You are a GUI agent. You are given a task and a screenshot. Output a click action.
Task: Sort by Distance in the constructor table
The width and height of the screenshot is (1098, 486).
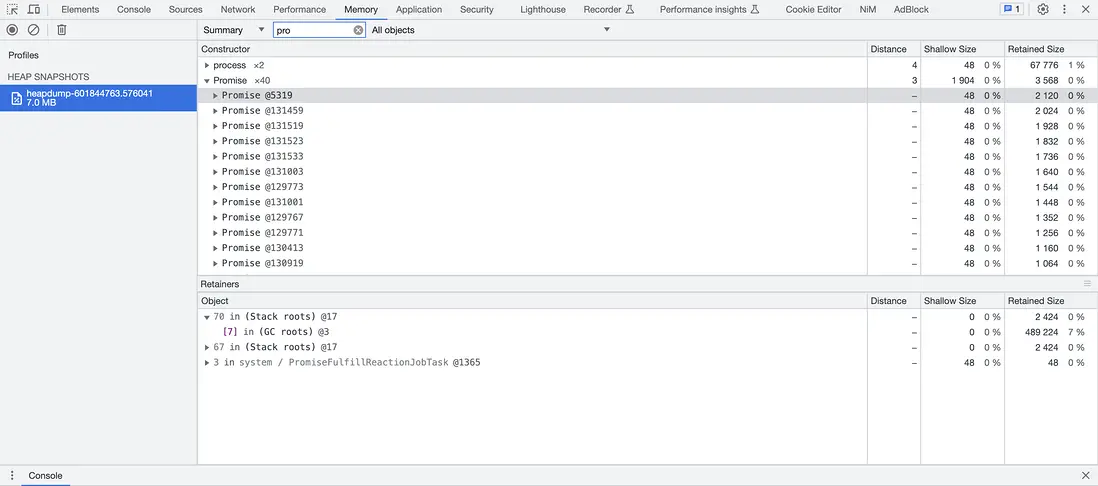click(x=894, y=49)
